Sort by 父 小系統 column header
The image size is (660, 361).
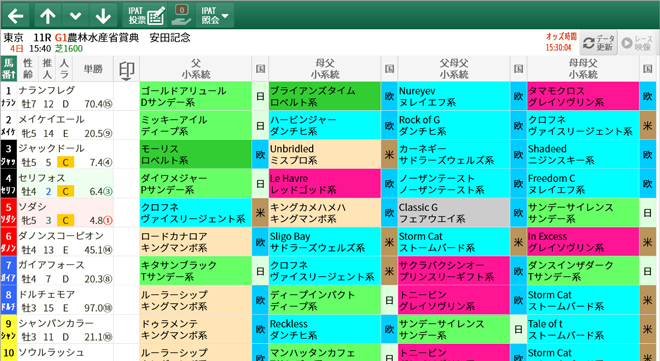click(x=196, y=69)
